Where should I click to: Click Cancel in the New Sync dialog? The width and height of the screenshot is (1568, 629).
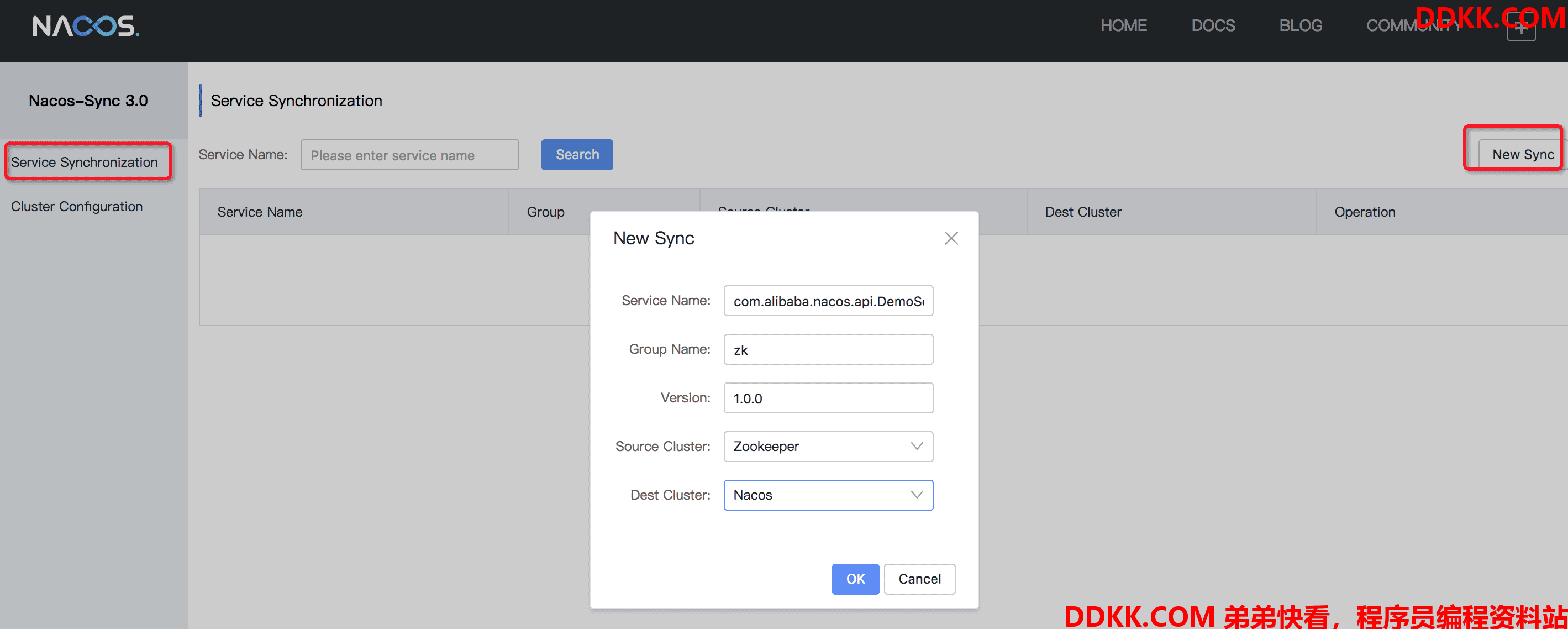click(919, 579)
